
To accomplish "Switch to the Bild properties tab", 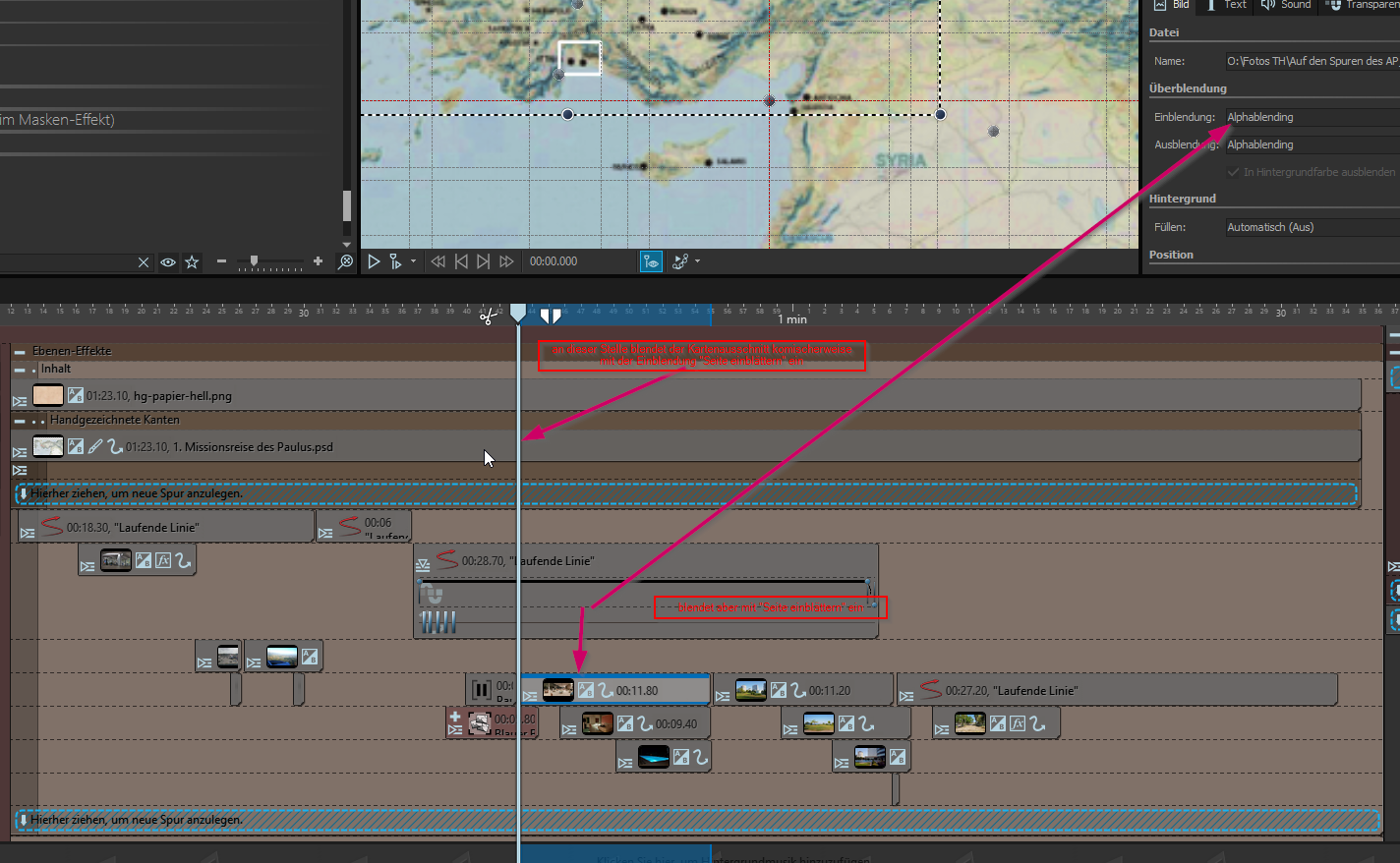I will [x=1172, y=5].
